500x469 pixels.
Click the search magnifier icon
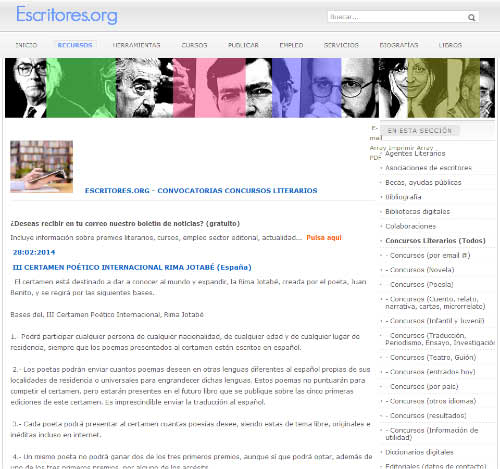coord(471,17)
